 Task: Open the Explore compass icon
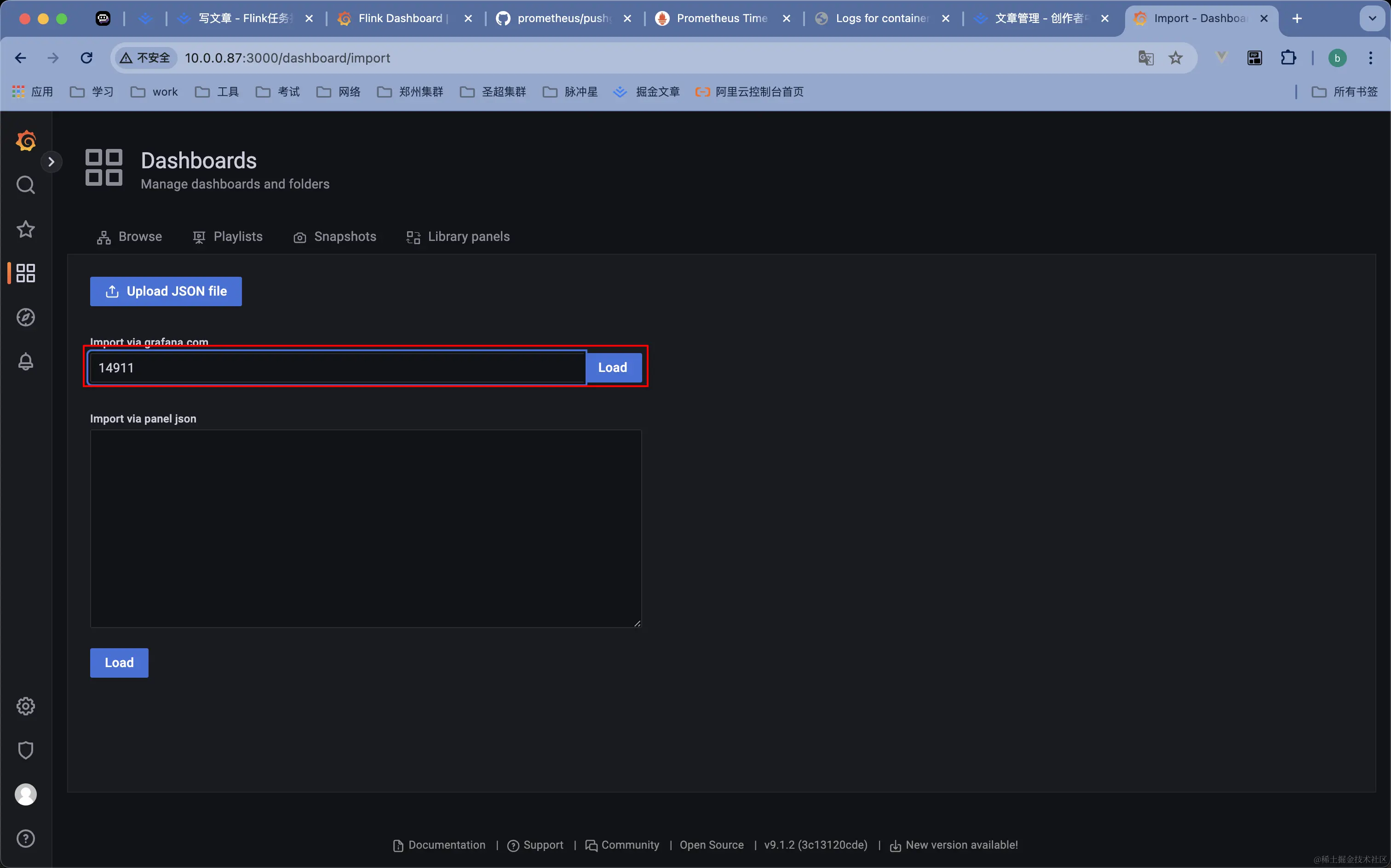26,318
